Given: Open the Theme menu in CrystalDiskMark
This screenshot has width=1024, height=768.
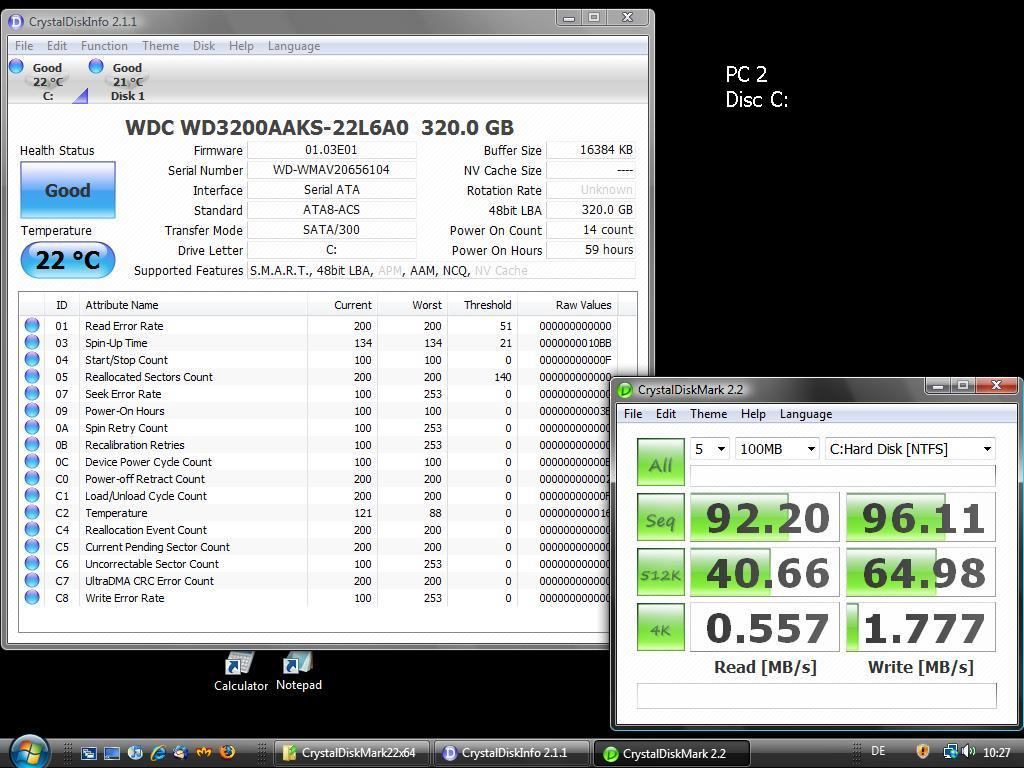Looking at the screenshot, I should pyautogui.click(x=709, y=414).
